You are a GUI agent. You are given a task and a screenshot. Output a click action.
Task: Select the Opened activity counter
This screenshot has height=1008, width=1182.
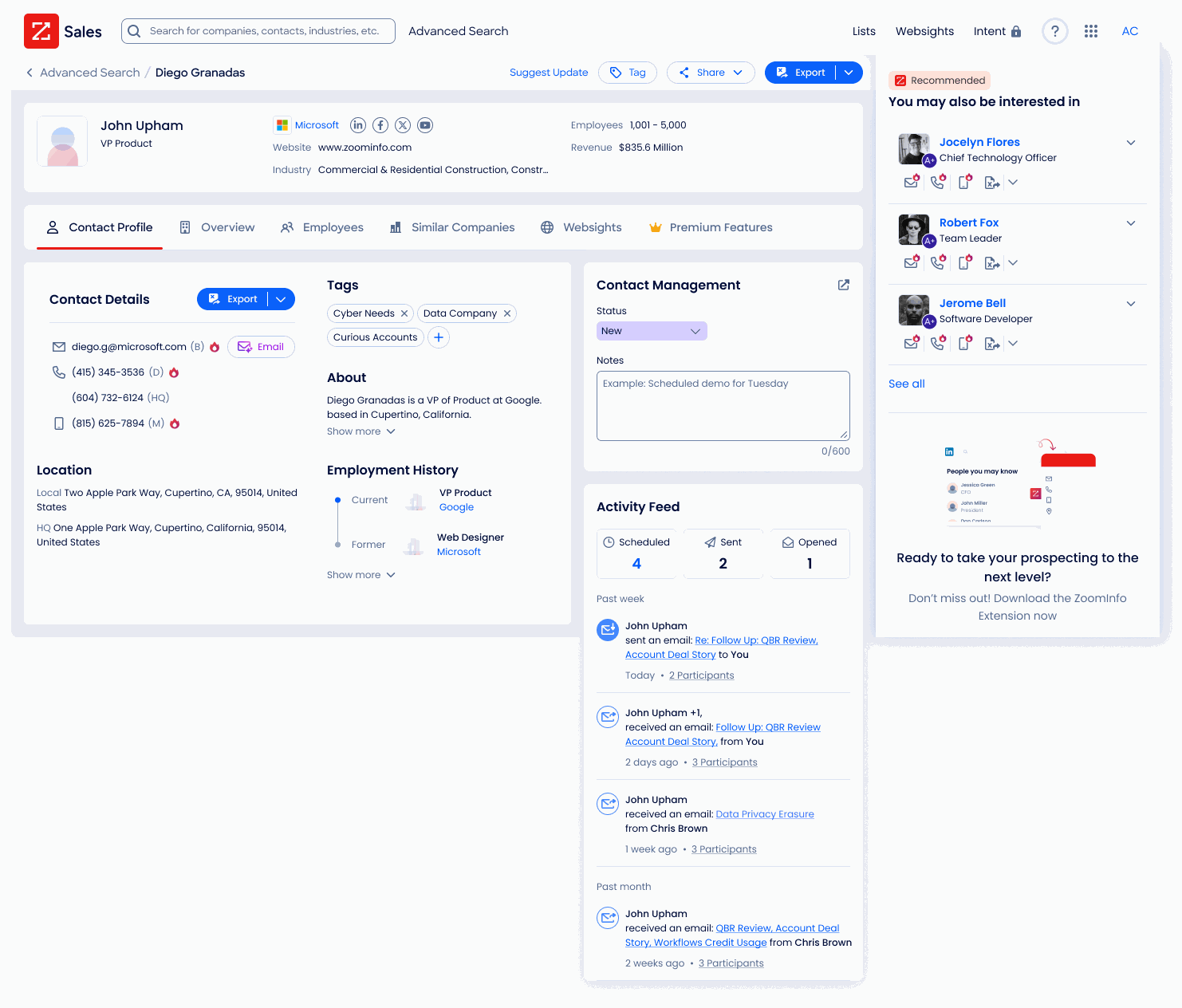point(810,553)
